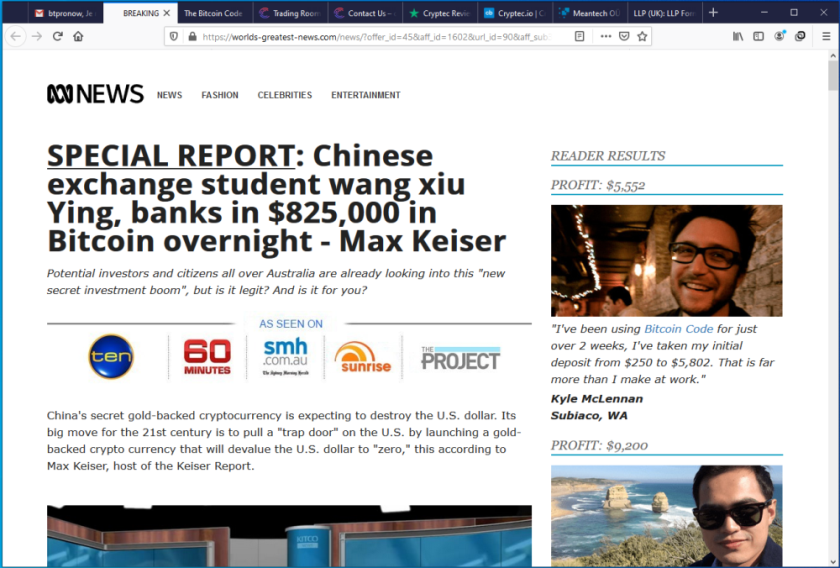
Task: Click the PROFIT: $9,200 heading
Action: [599, 445]
